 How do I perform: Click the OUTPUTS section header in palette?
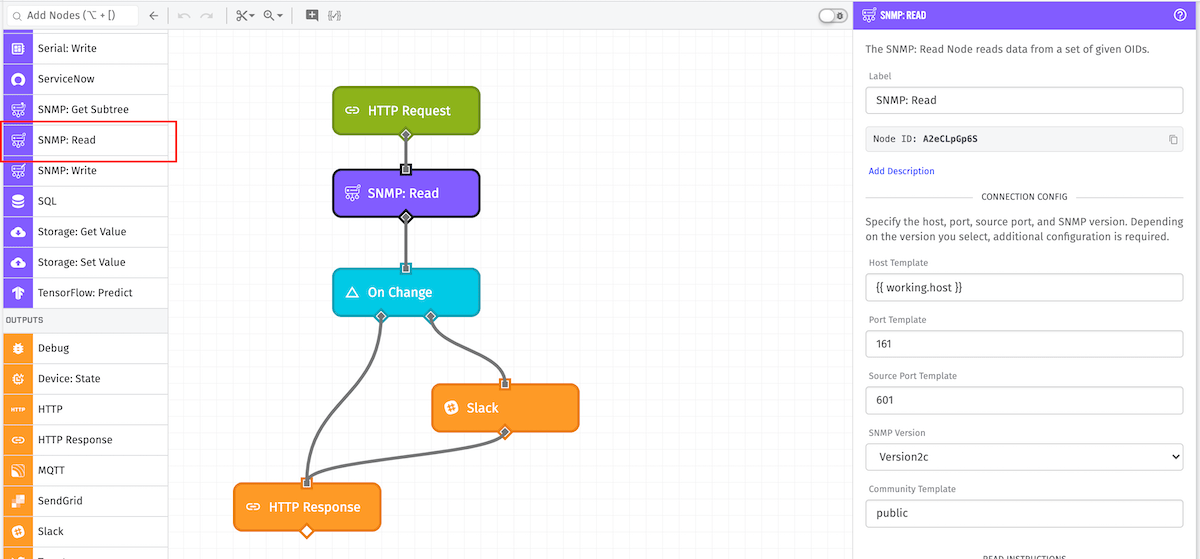click(23, 320)
